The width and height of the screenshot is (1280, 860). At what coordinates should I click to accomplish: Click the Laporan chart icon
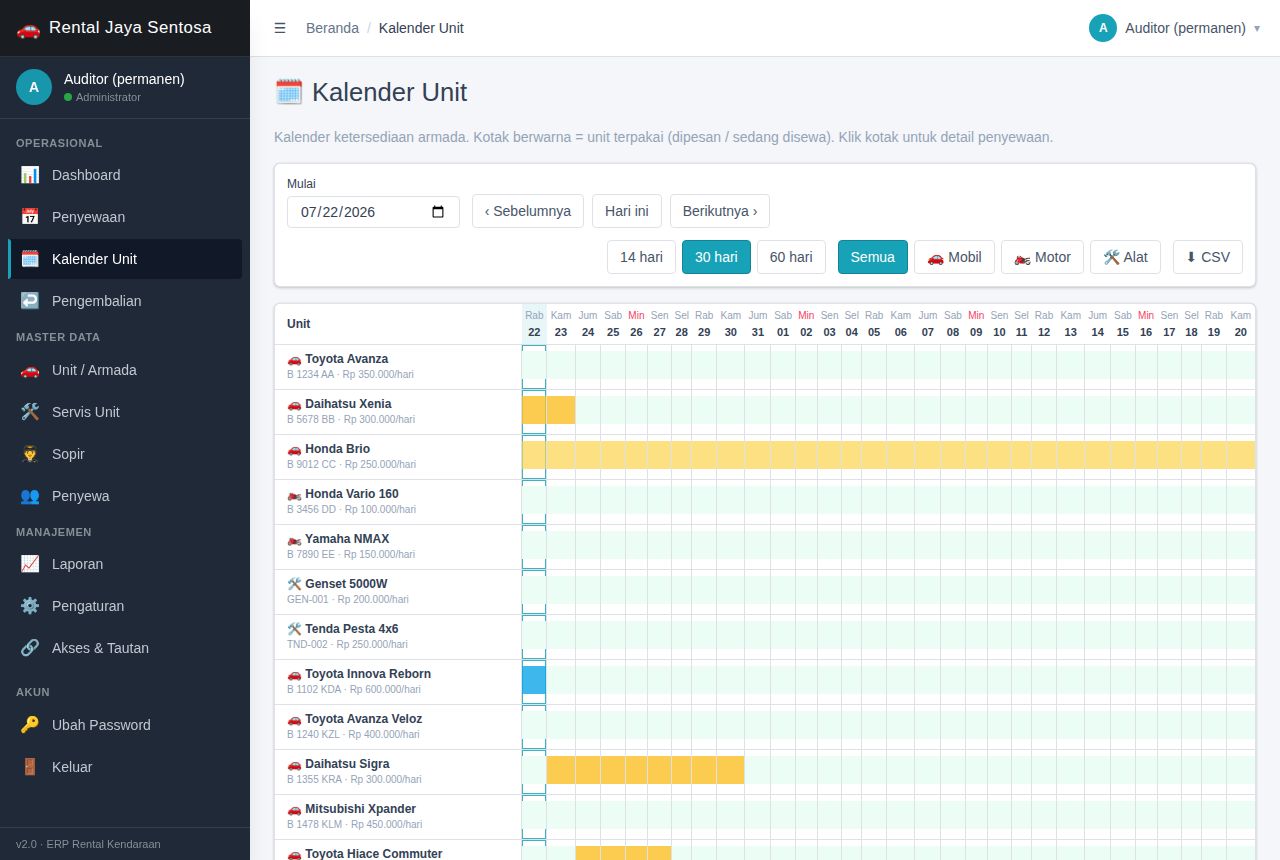coord(30,564)
